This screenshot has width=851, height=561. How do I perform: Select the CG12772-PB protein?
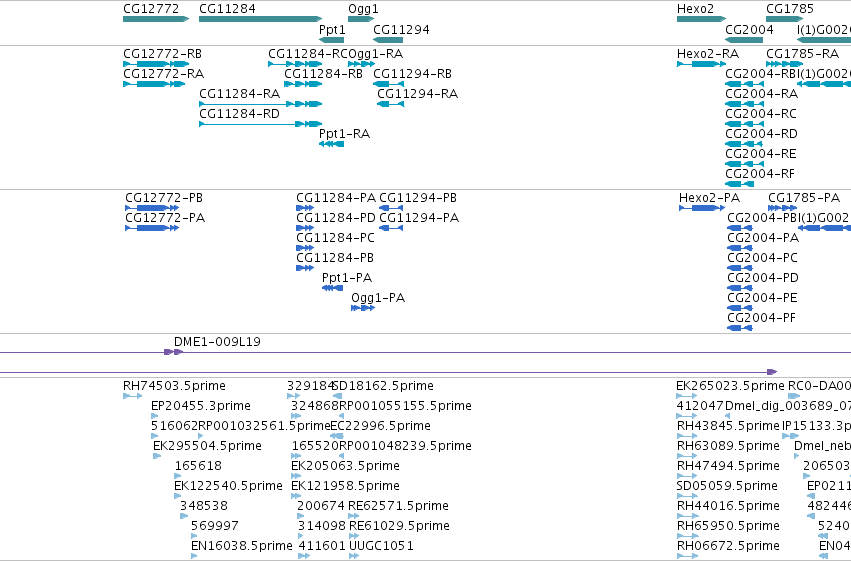coord(152,208)
